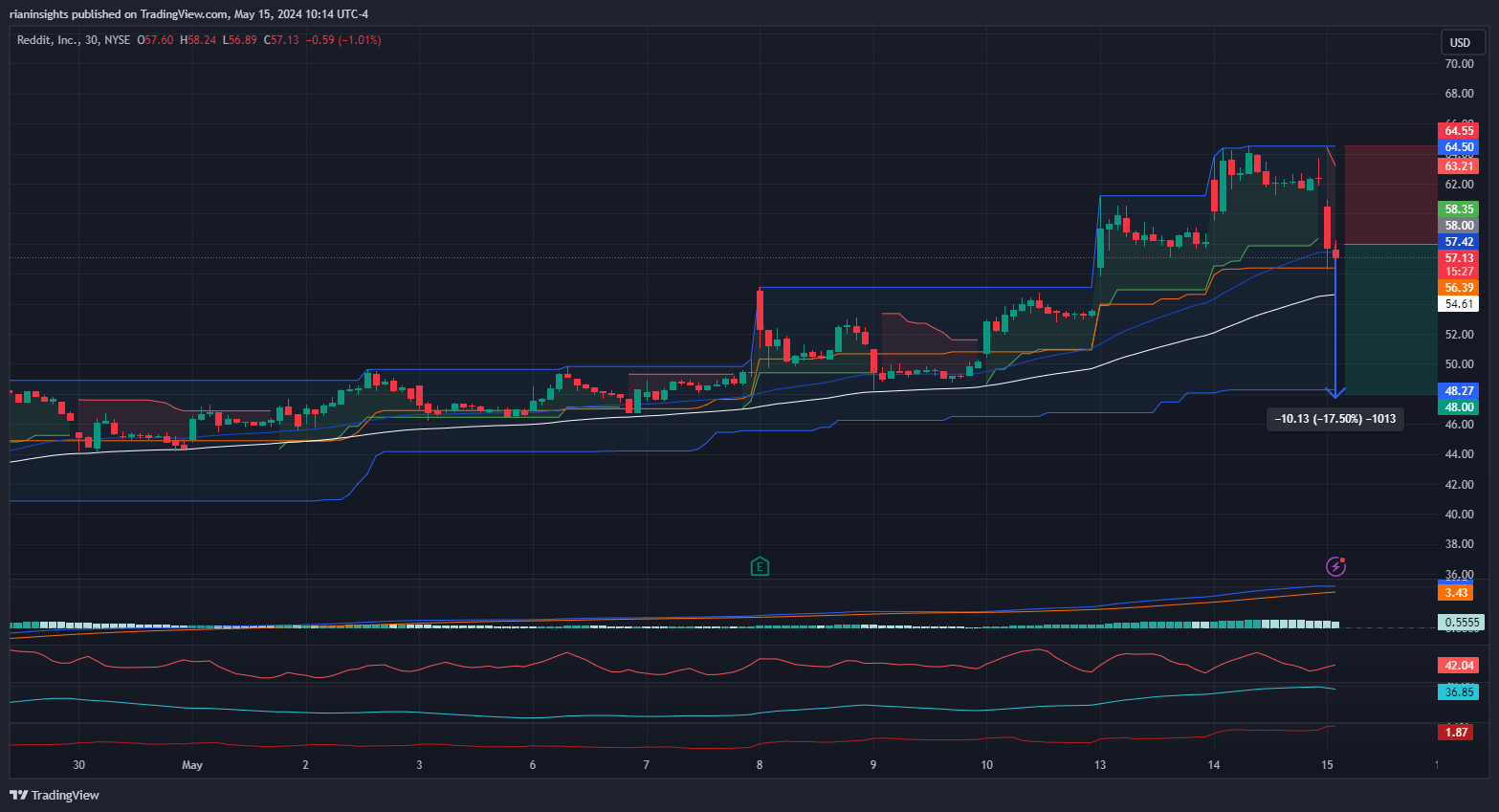Select the red 42.04 indicator value
Viewport: 1499px width, 812px height.
tap(1459, 666)
